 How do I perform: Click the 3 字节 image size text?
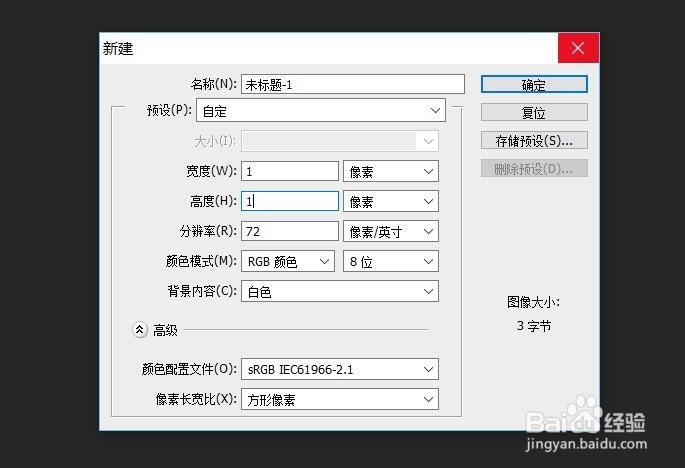pos(533,326)
